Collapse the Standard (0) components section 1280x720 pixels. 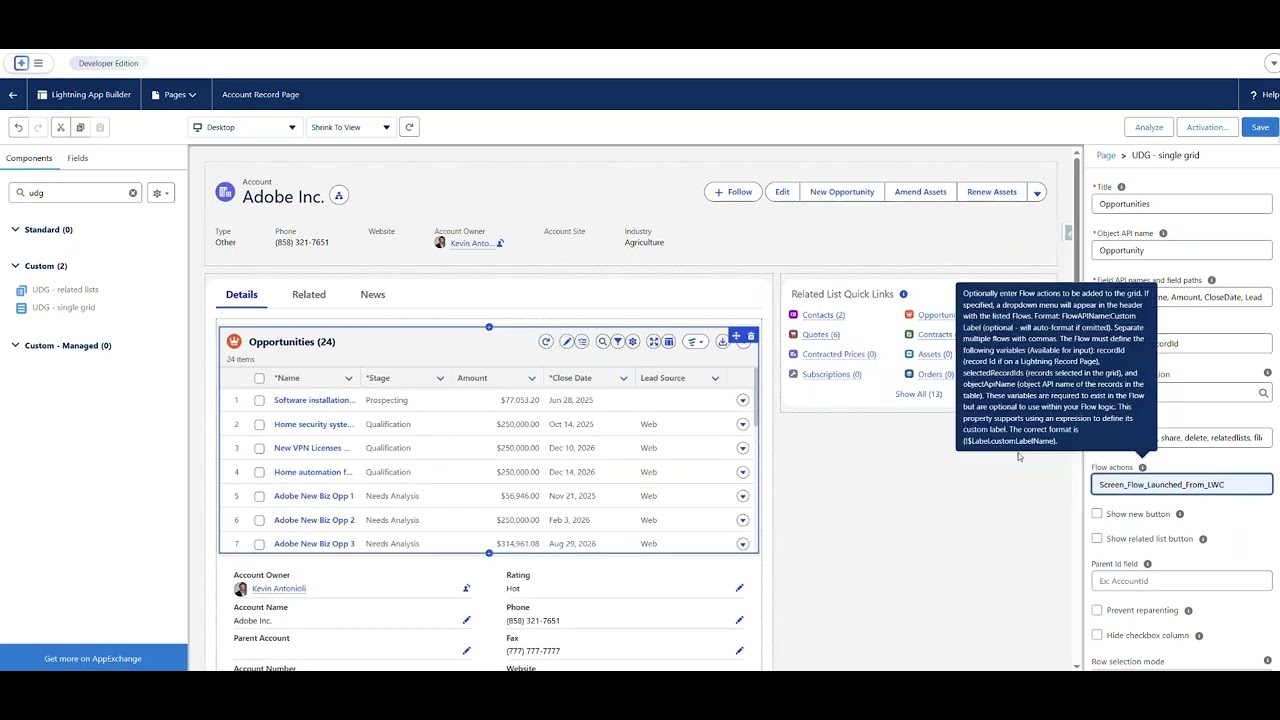coord(15,230)
